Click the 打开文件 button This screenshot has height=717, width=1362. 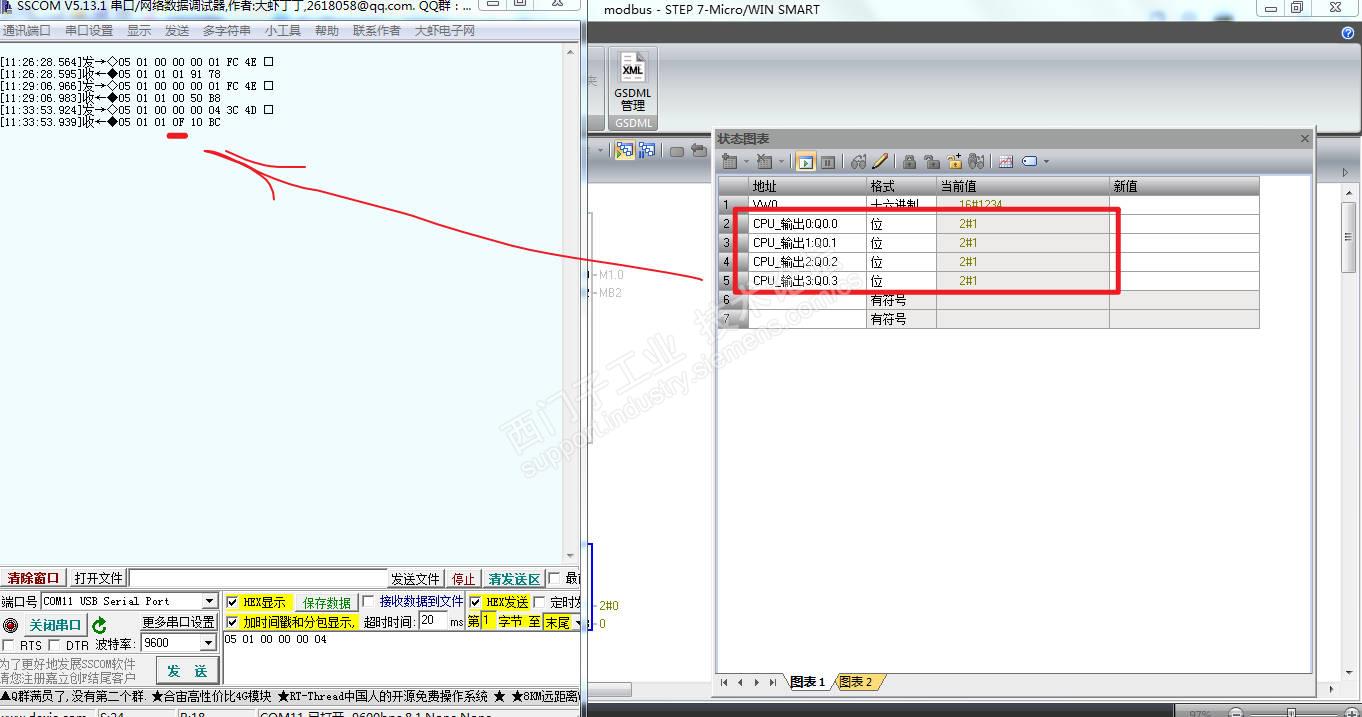tap(98, 578)
